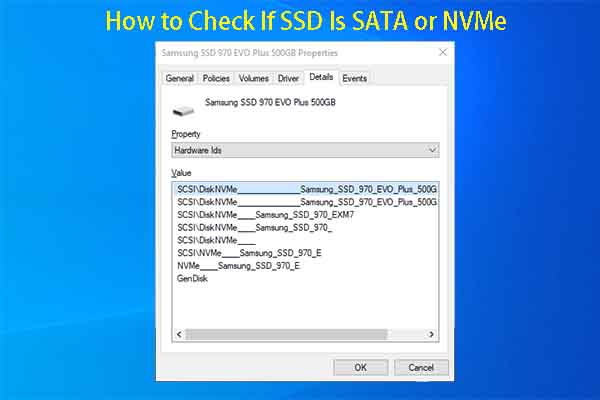
Task: Click the scroll left arrow in Value list
Action: tap(179, 334)
